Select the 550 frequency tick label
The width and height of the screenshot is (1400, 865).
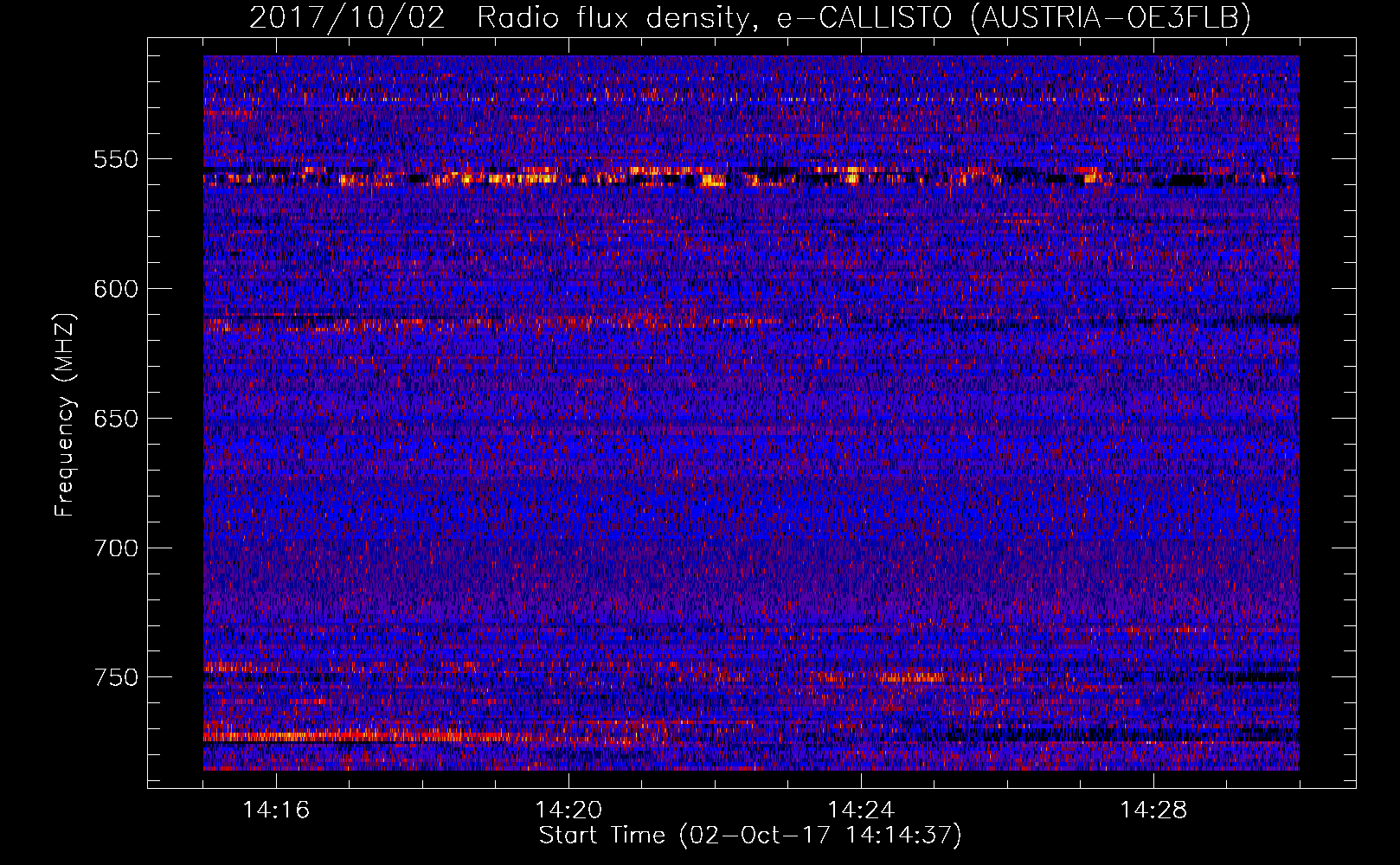pyautogui.click(x=116, y=159)
